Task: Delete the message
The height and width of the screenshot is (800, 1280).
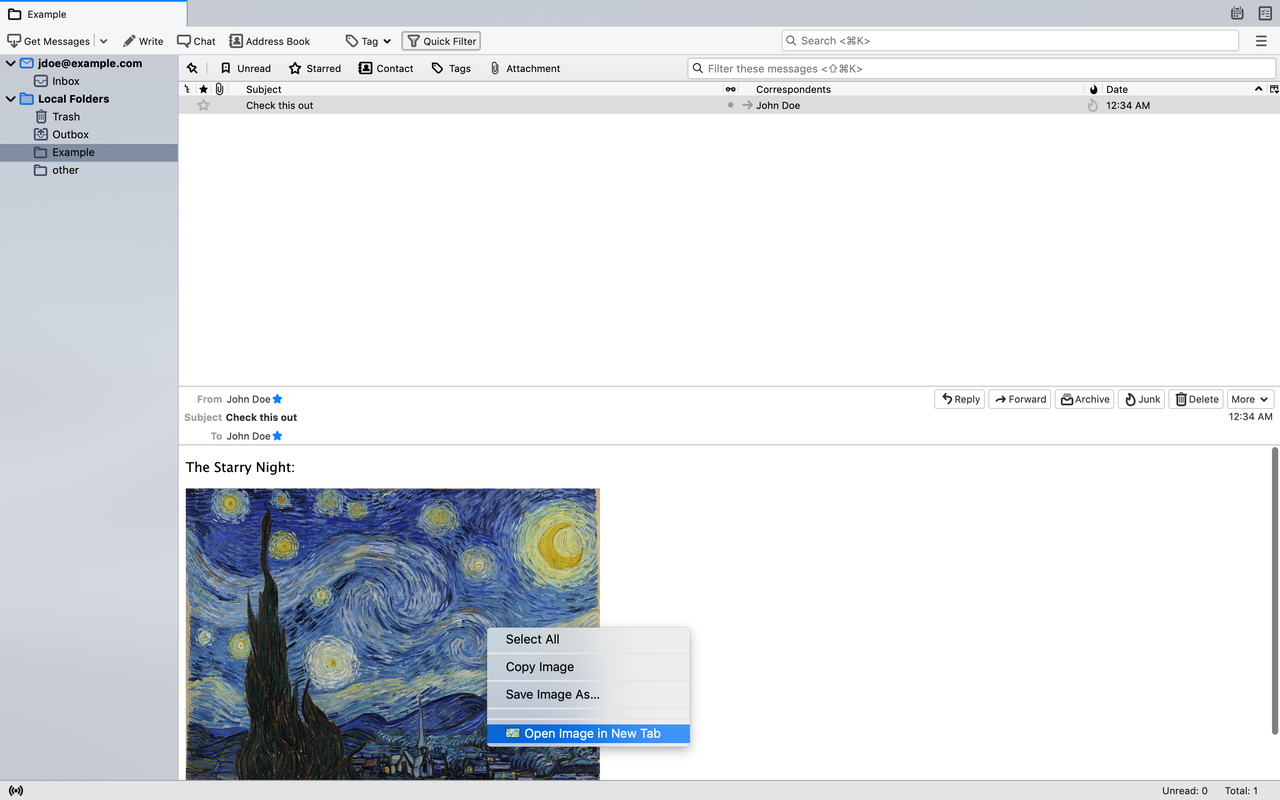Action: coord(1196,399)
